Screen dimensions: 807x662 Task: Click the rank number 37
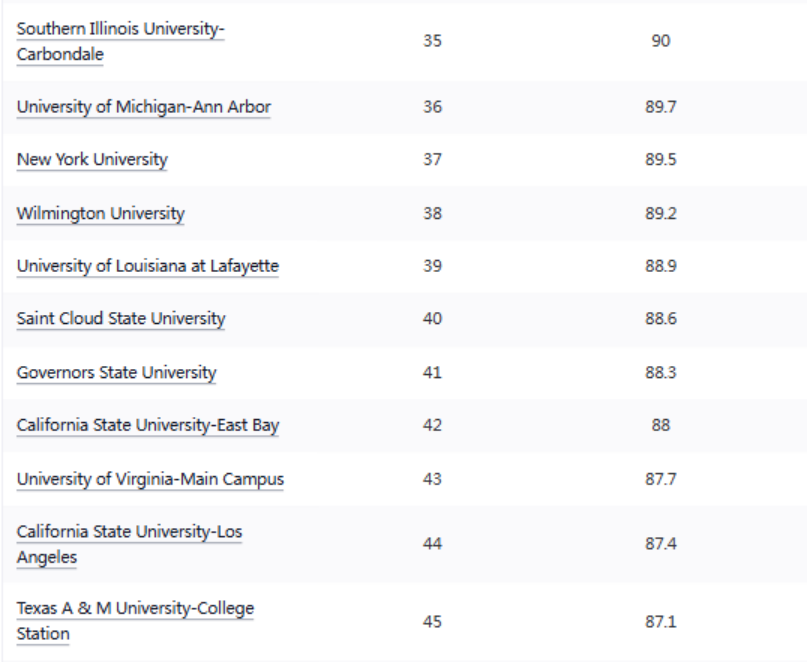(432, 160)
